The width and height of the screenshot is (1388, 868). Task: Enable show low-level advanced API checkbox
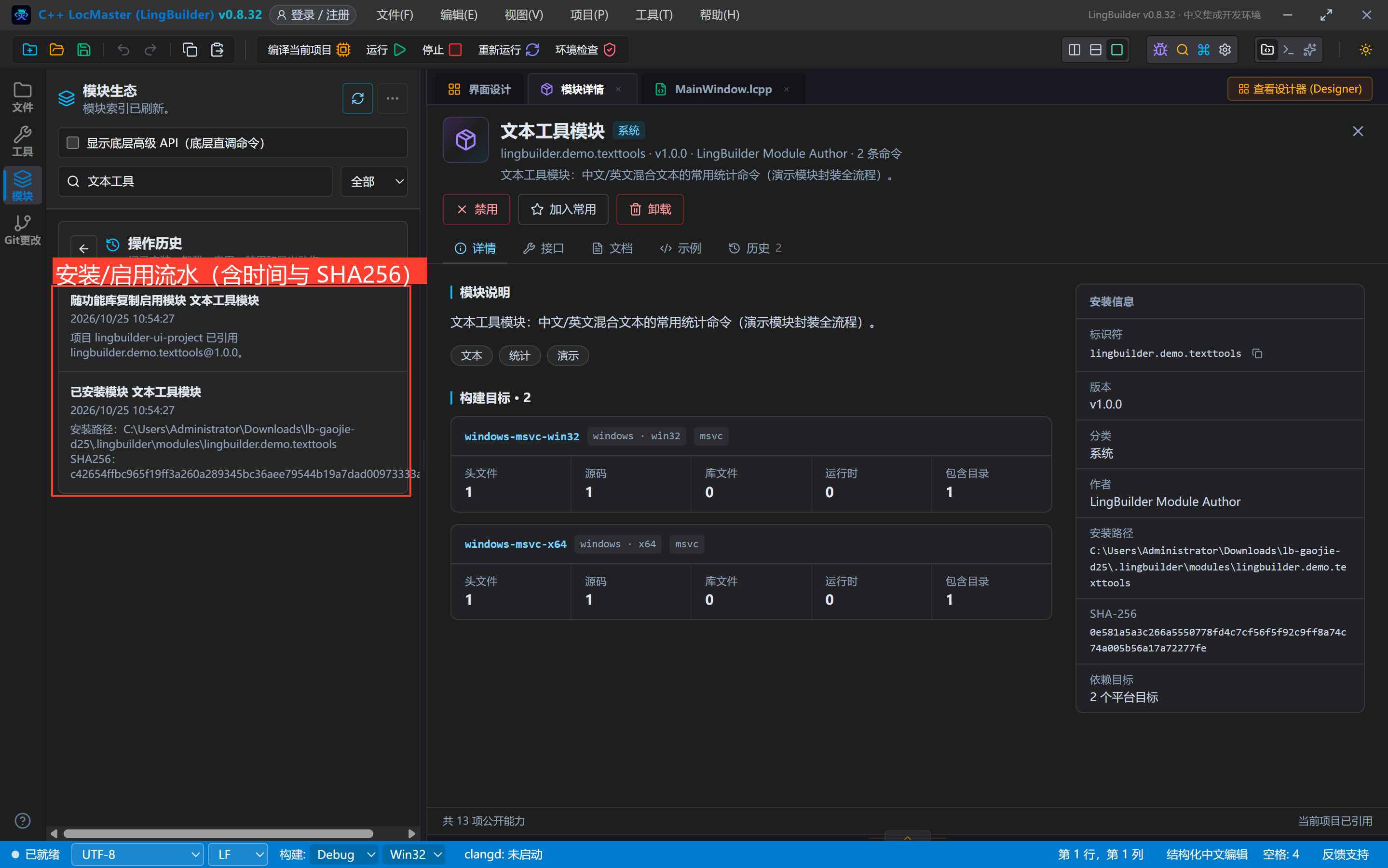tap(73, 142)
